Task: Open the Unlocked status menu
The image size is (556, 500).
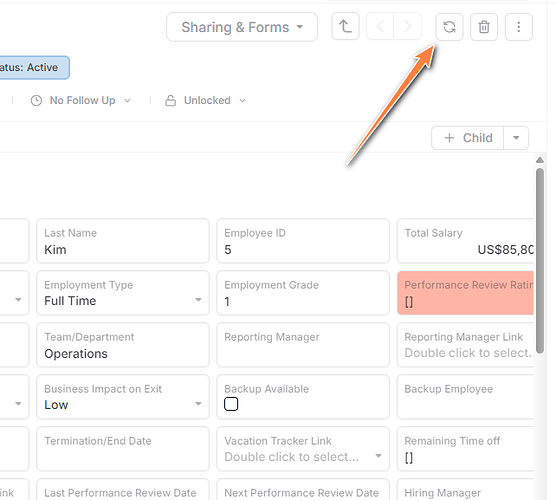Action: tap(205, 101)
